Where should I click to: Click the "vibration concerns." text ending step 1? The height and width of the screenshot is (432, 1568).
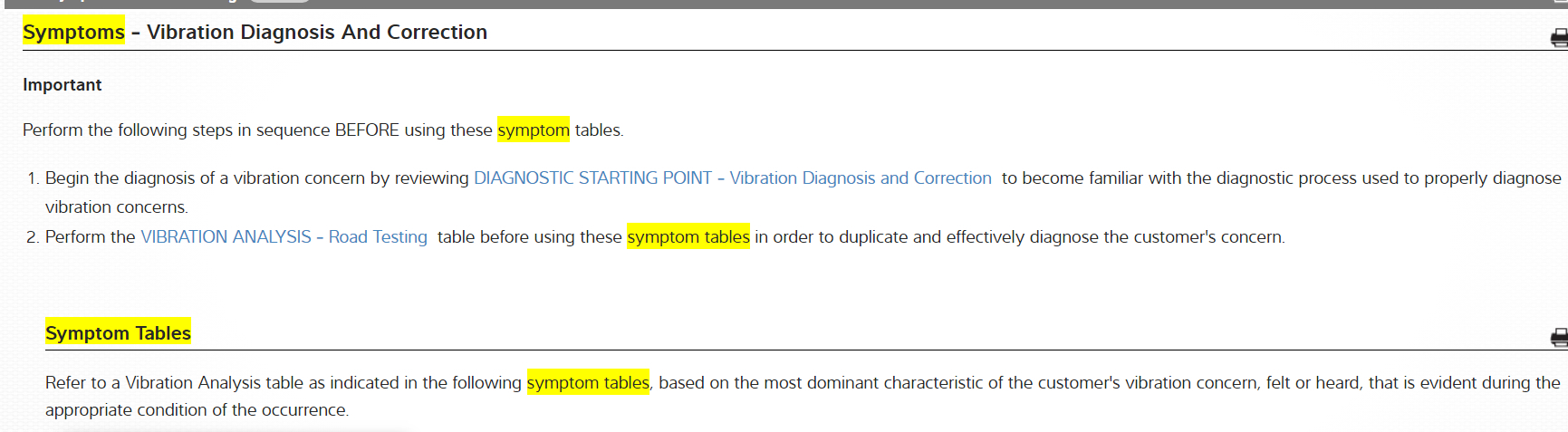(x=116, y=207)
